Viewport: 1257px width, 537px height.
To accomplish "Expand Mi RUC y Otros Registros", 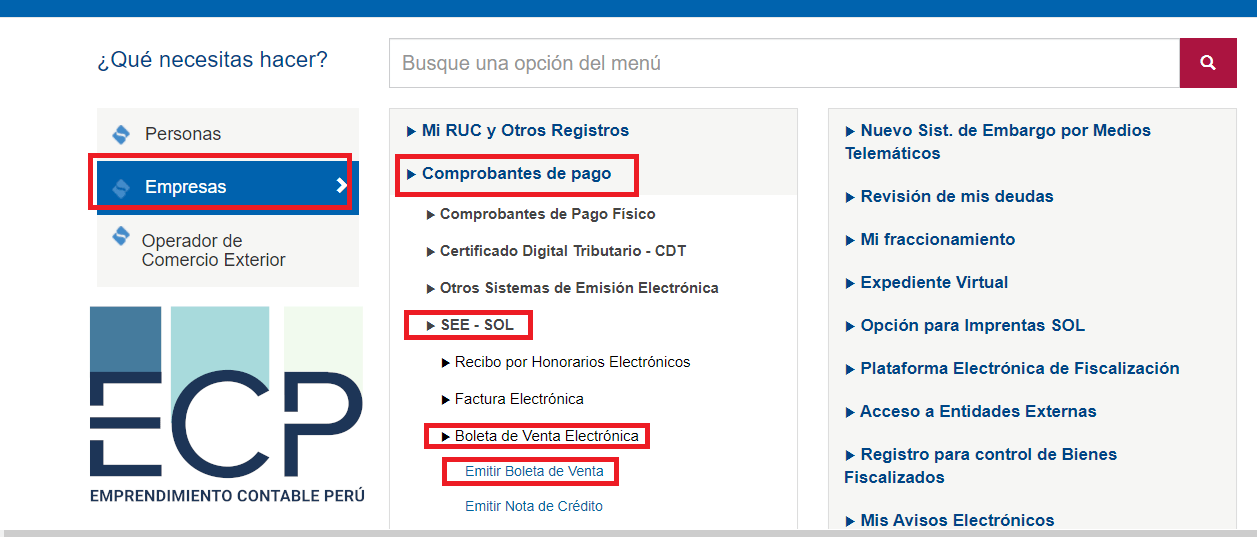I will pyautogui.click(x=518, y=130).
